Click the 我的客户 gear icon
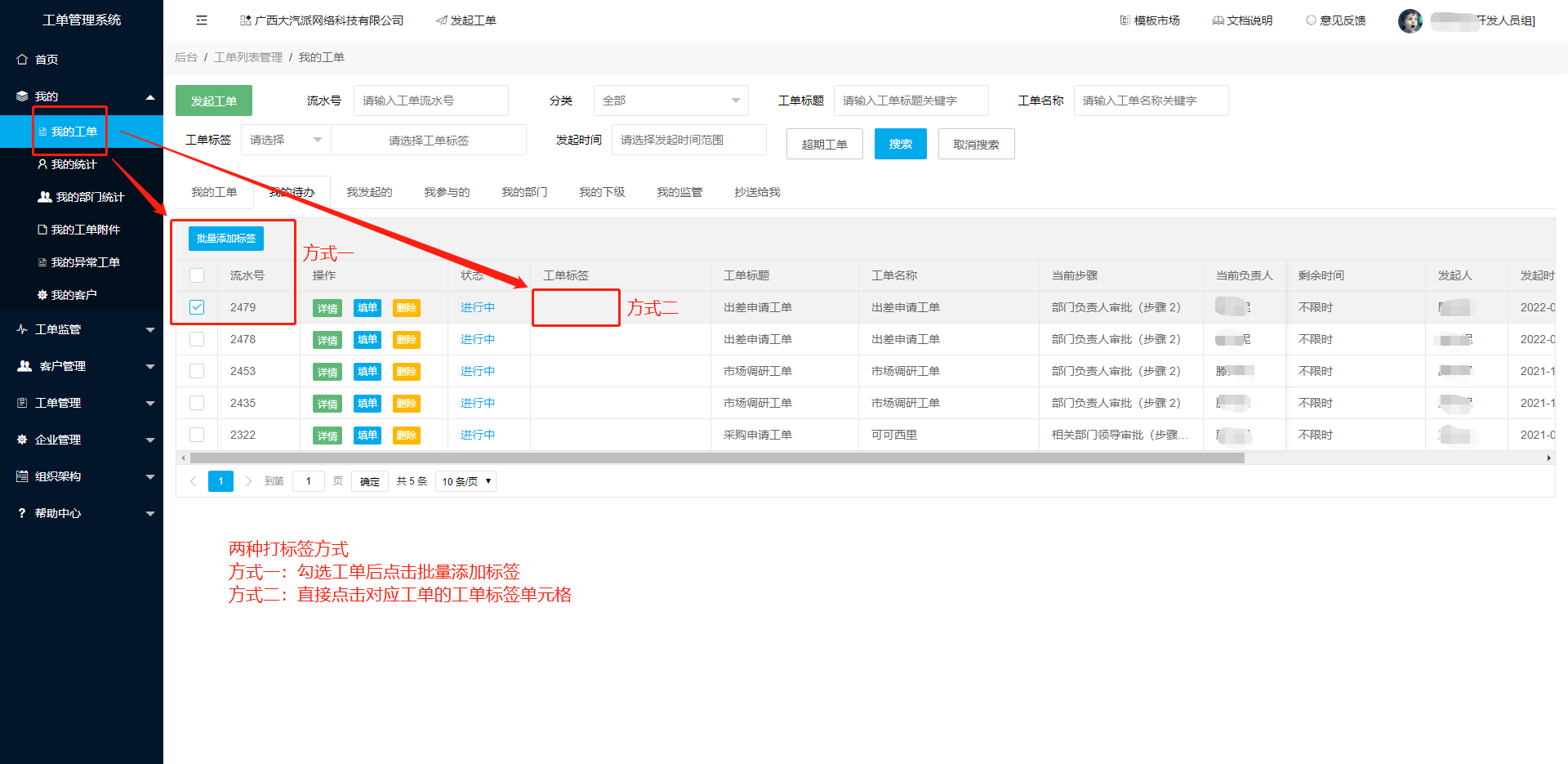Screen dimensions: 1568x764 (x=42, y=295)
